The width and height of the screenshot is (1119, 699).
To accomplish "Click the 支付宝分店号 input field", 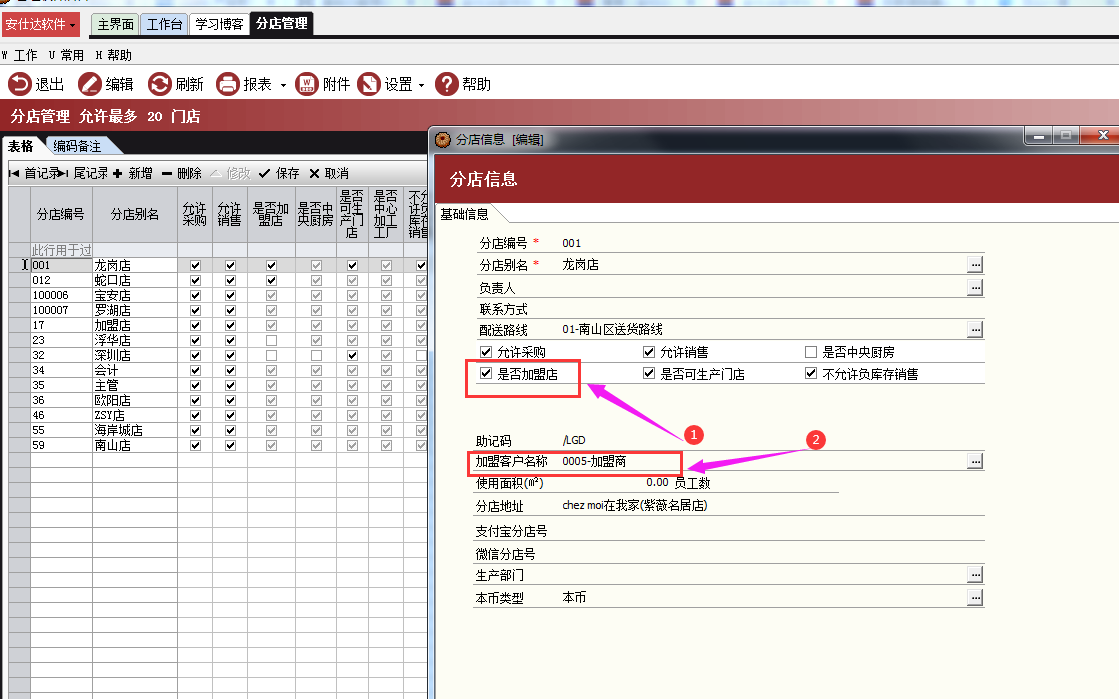I will coord(771,531).
